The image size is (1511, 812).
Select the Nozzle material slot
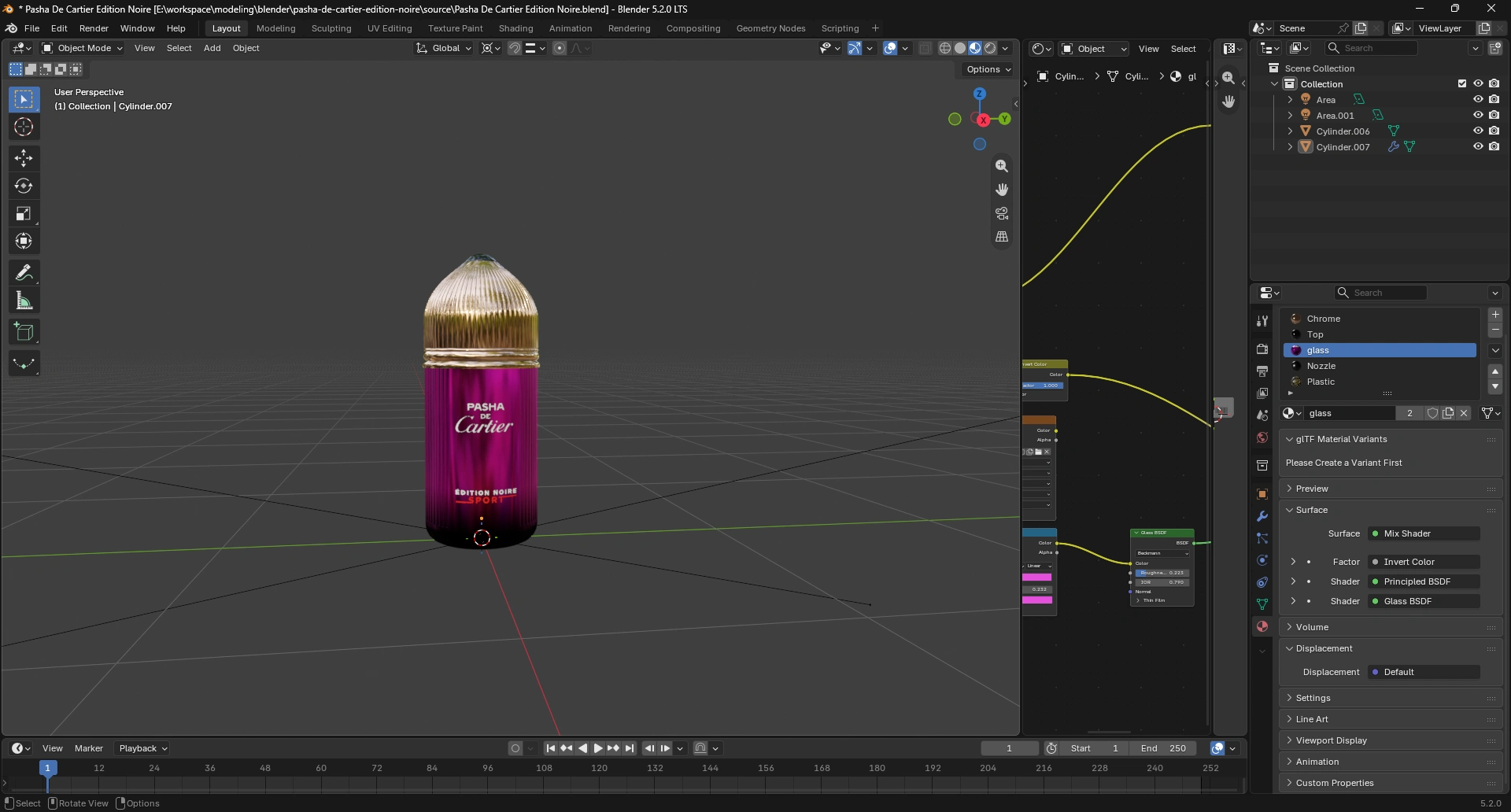1380,366
